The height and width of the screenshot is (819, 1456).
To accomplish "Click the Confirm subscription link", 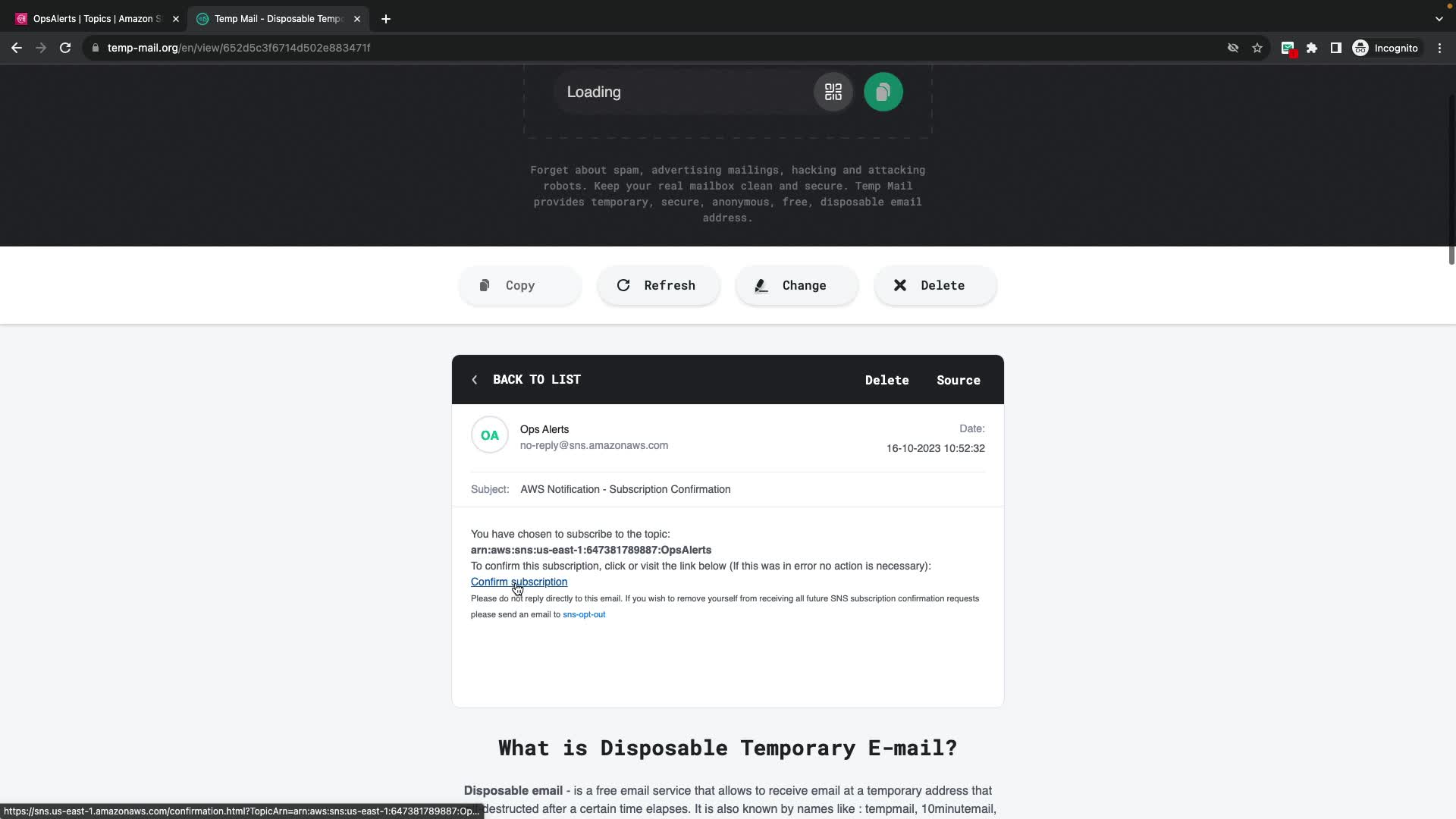I will coord(519,582).
